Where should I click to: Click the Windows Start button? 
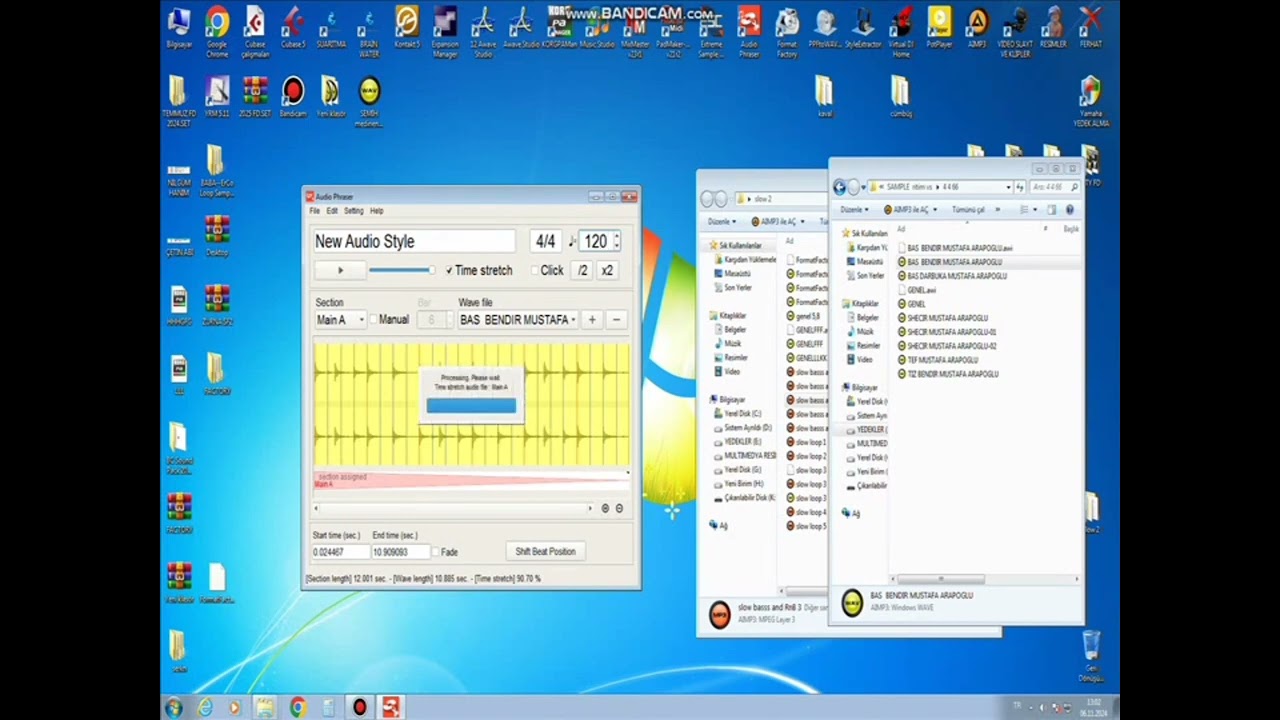point(174,707)
